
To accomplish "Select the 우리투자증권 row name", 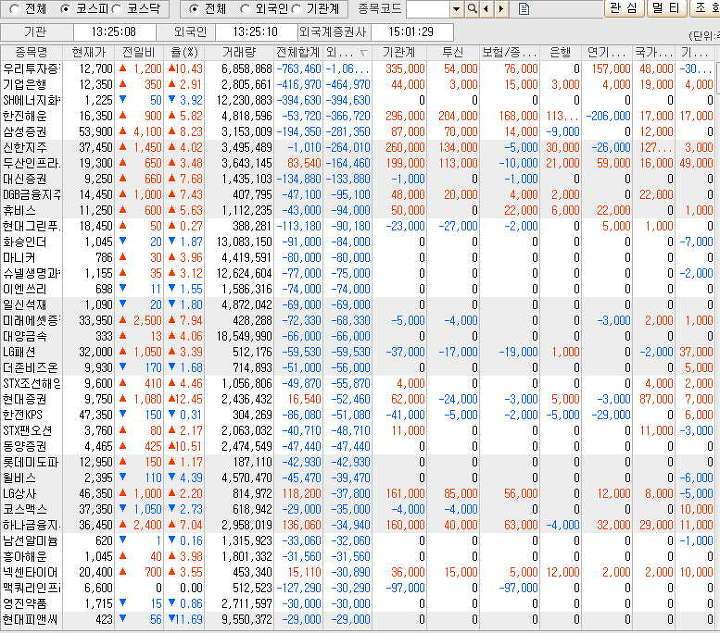I will pos(31,69).
